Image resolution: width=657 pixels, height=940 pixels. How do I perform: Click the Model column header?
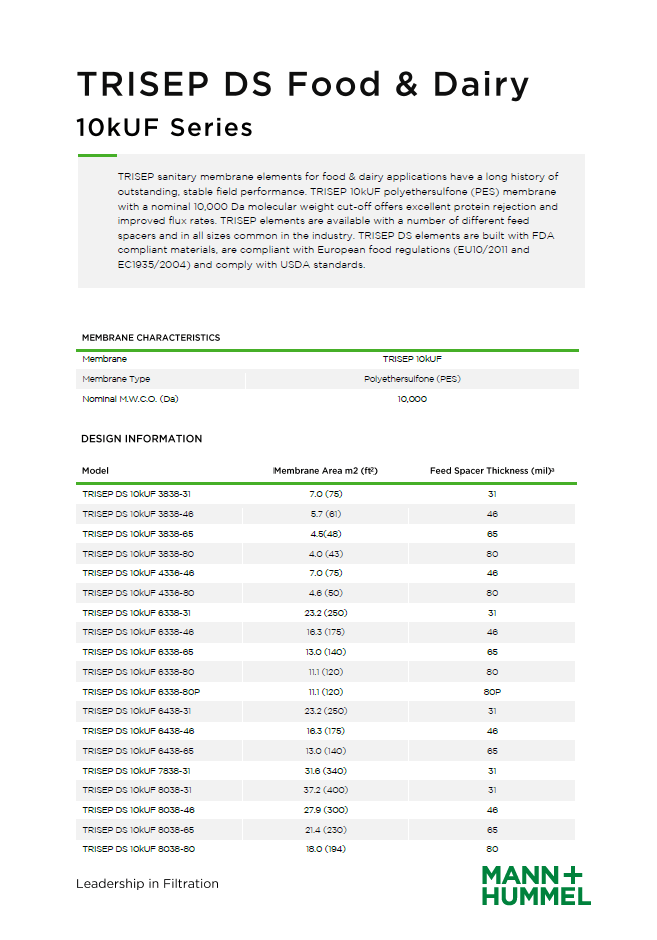(x=95, y=471)
